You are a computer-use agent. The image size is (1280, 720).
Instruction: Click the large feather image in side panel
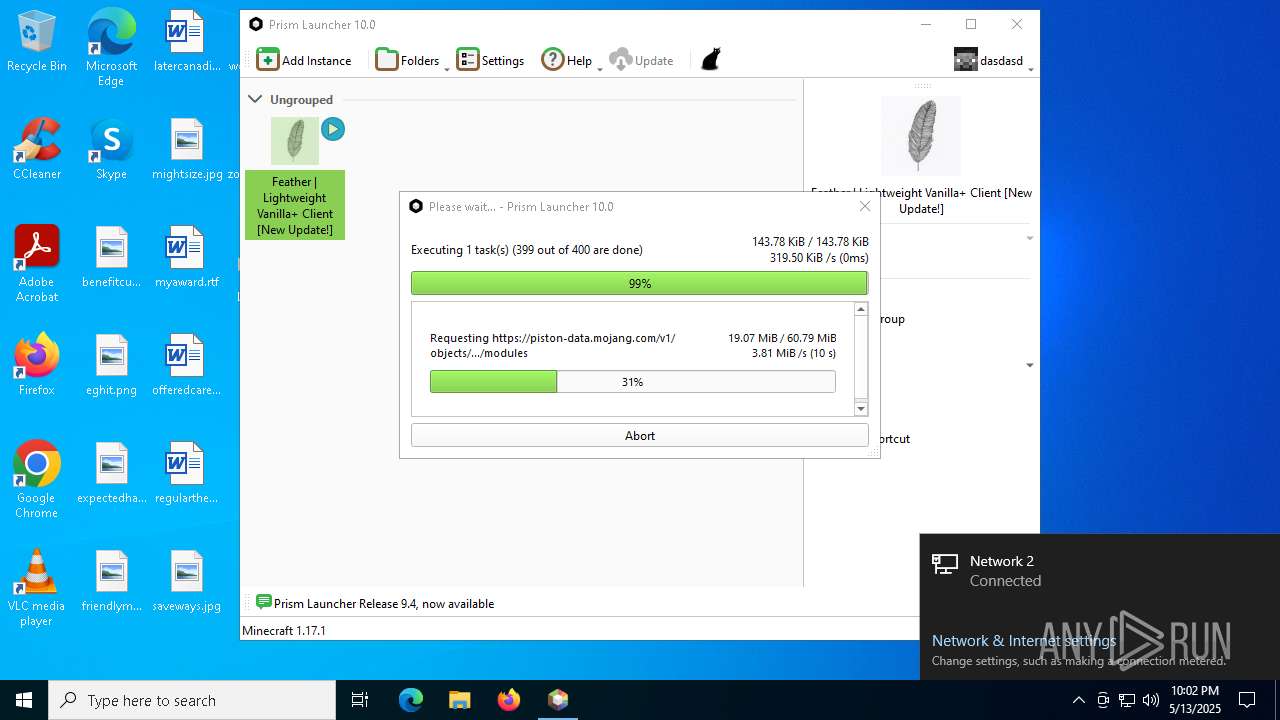click(x=921, y=136)
